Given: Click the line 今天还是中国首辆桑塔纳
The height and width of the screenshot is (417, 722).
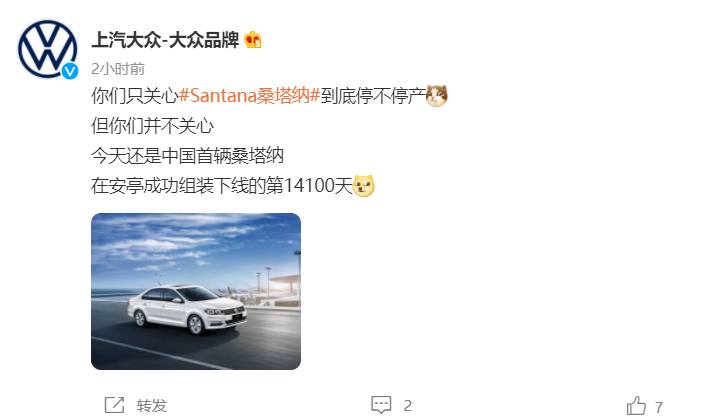Looking at the screenshot, I should [x=187, y=156].
